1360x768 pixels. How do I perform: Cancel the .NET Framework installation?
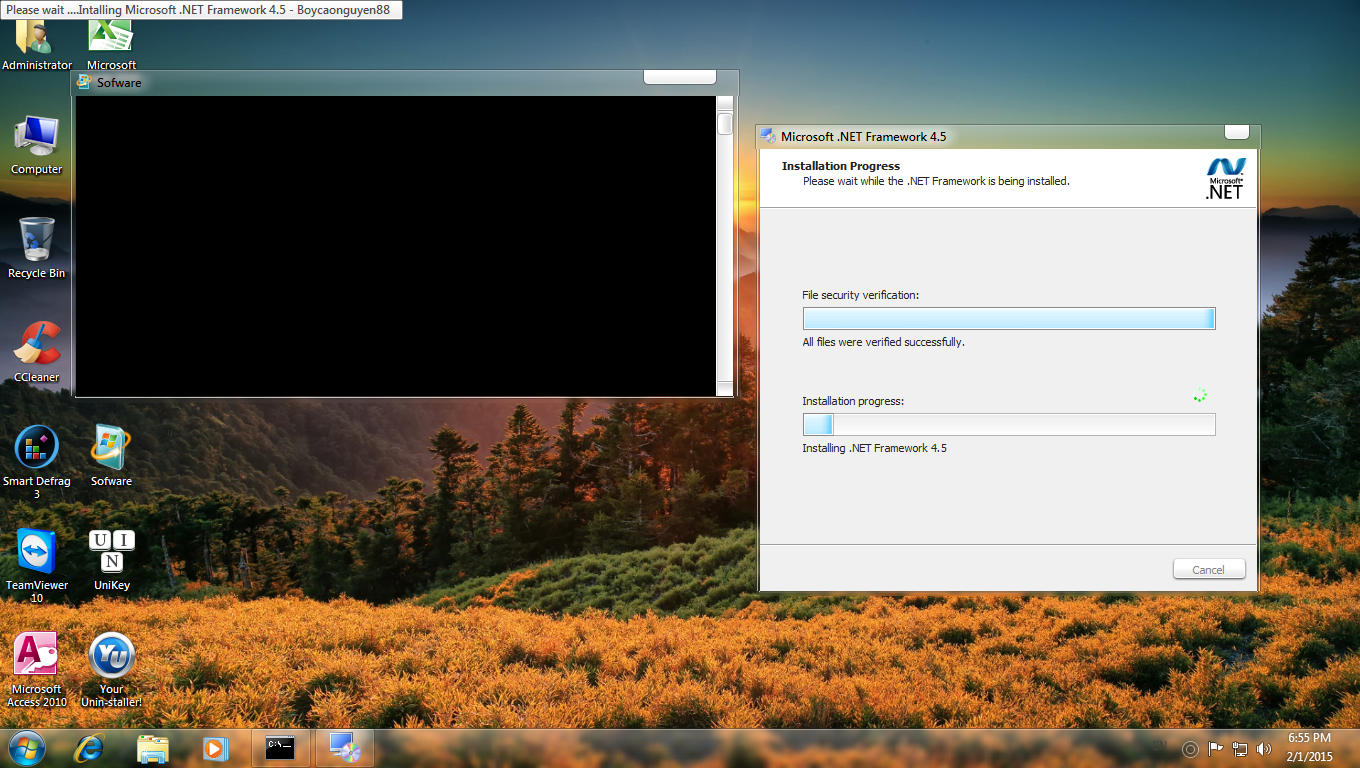coord(1209,569)
